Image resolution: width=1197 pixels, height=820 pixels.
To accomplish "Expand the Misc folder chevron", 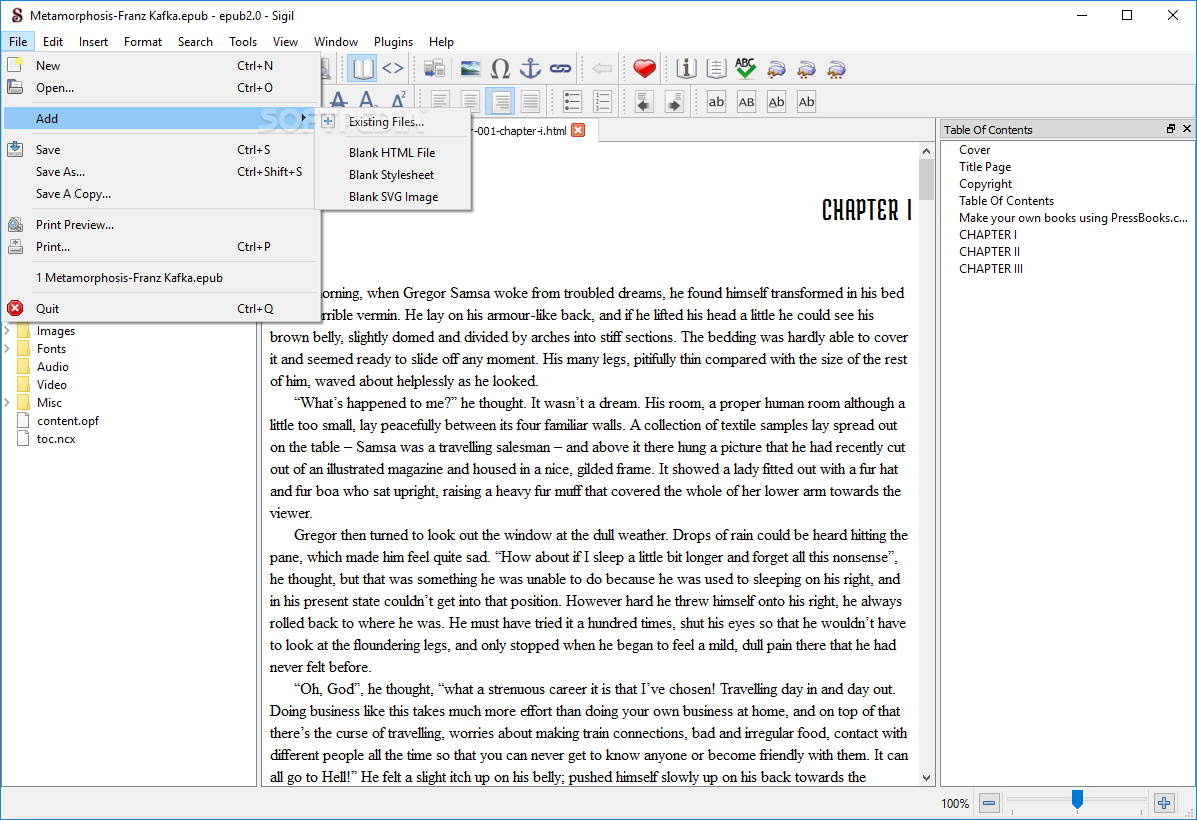I will pos(7,402).
